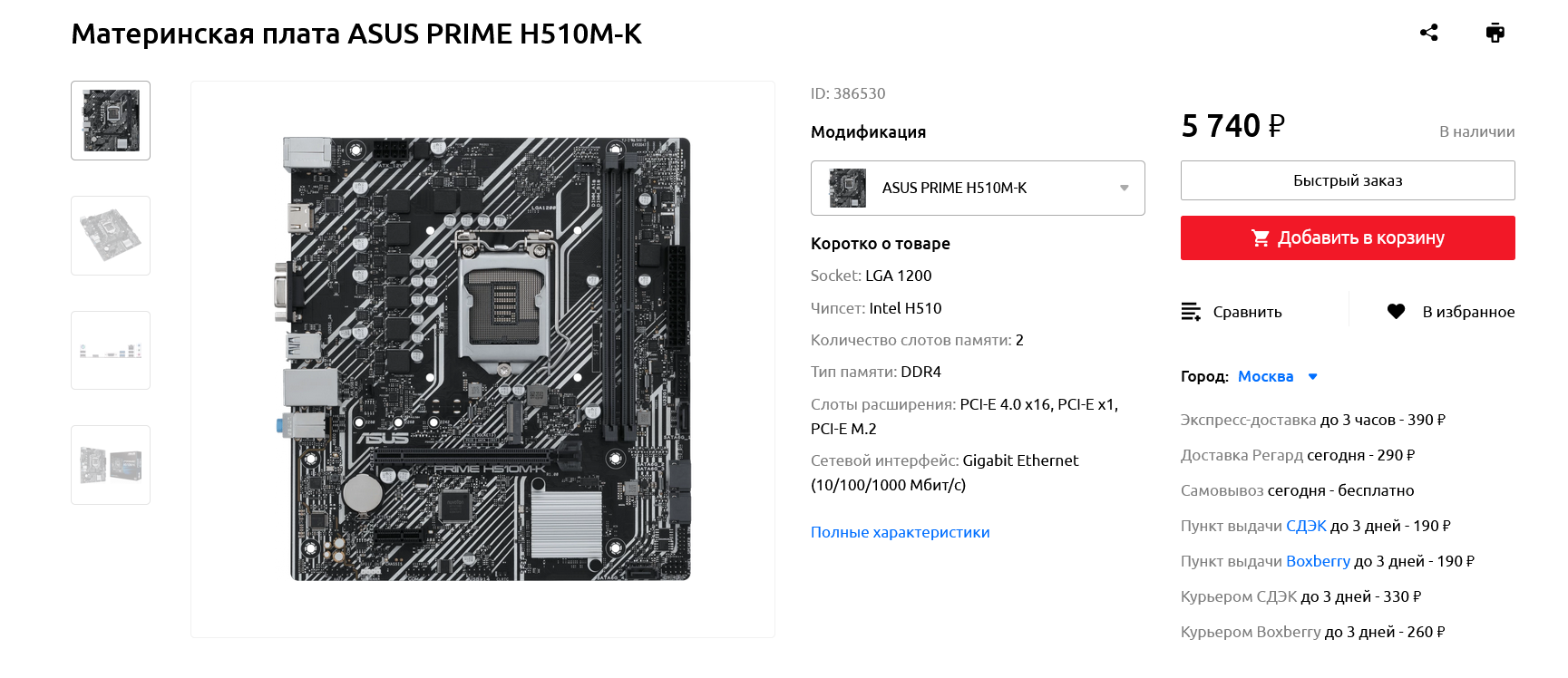The height and width of the screenshot is (678, 1568).
Task: Select the angled-view motherboard thumbnail
Action: [111, 236]
